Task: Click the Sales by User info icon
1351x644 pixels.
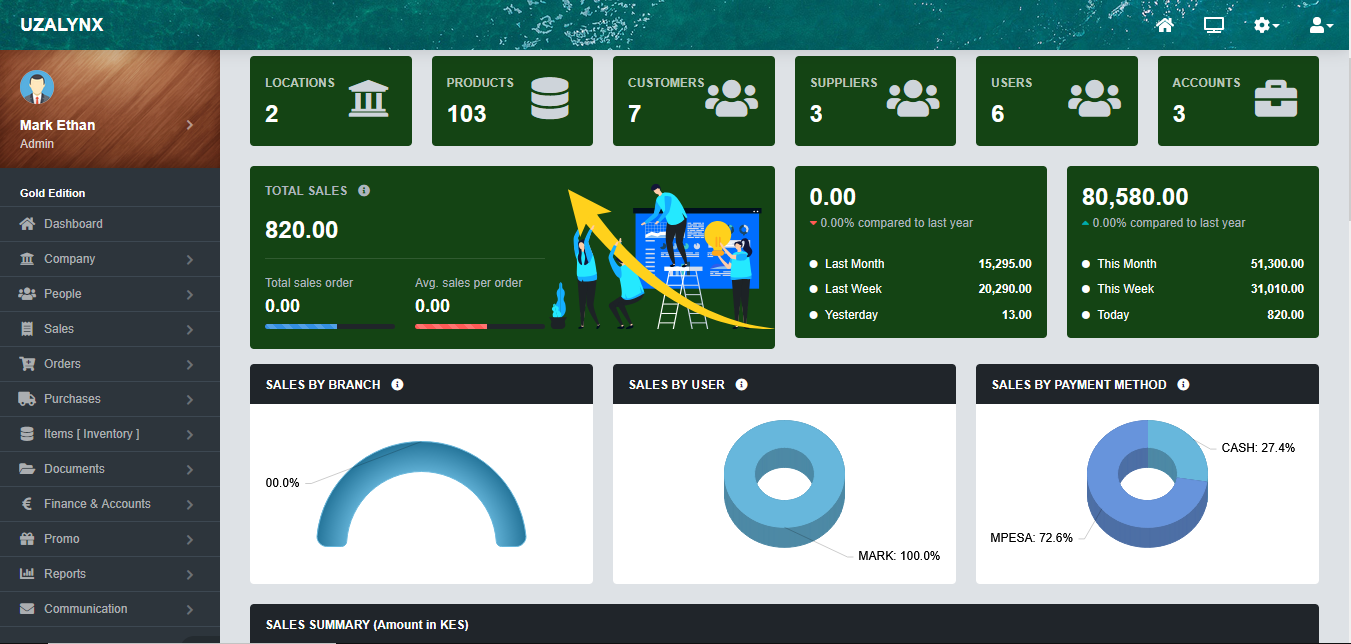Action: pyautogui.click(x=741, y=384)
